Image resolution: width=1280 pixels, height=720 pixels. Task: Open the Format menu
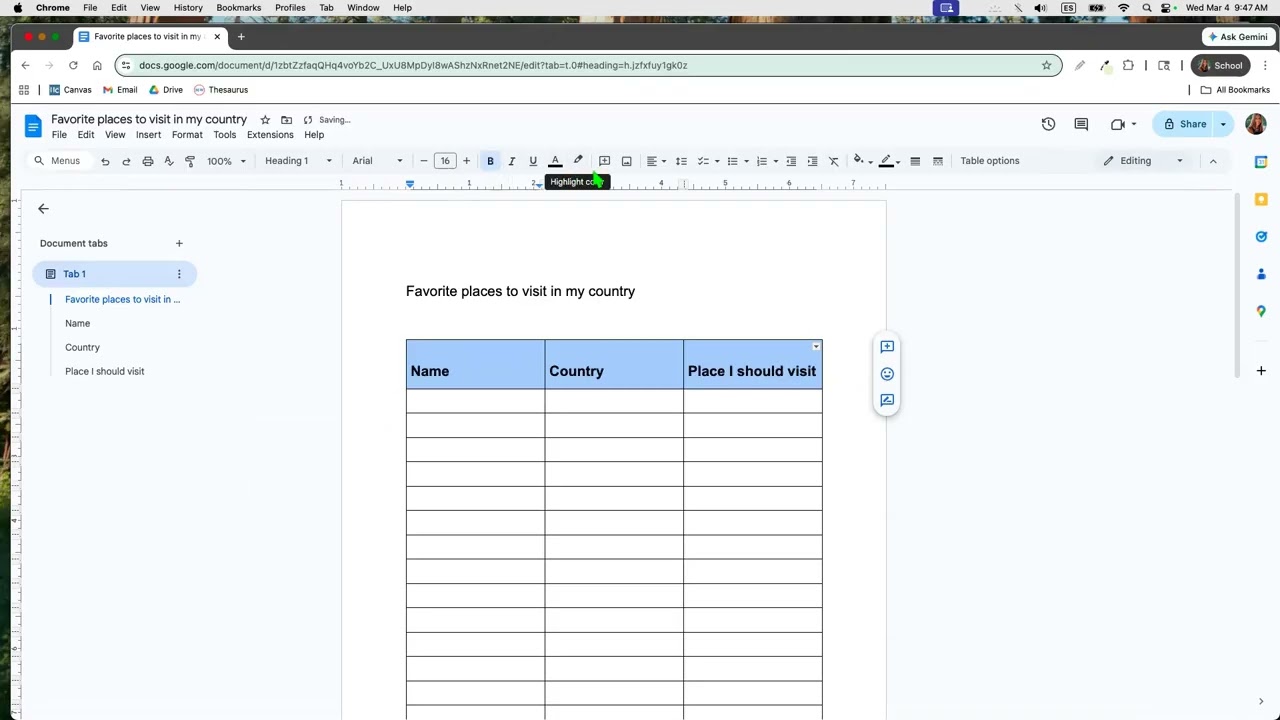click(187, 135)
